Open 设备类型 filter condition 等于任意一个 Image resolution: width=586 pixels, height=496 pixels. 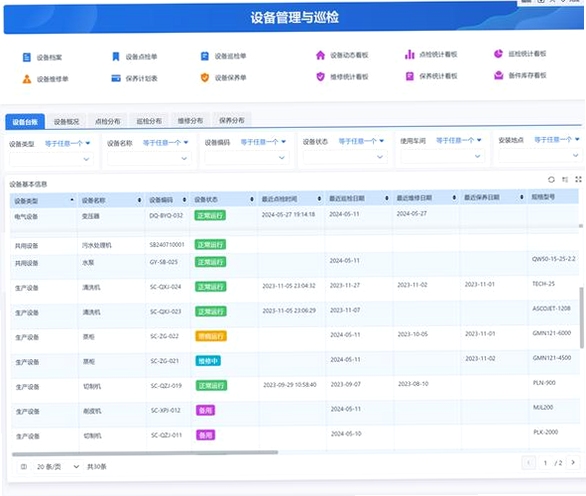tap(67, 143)
